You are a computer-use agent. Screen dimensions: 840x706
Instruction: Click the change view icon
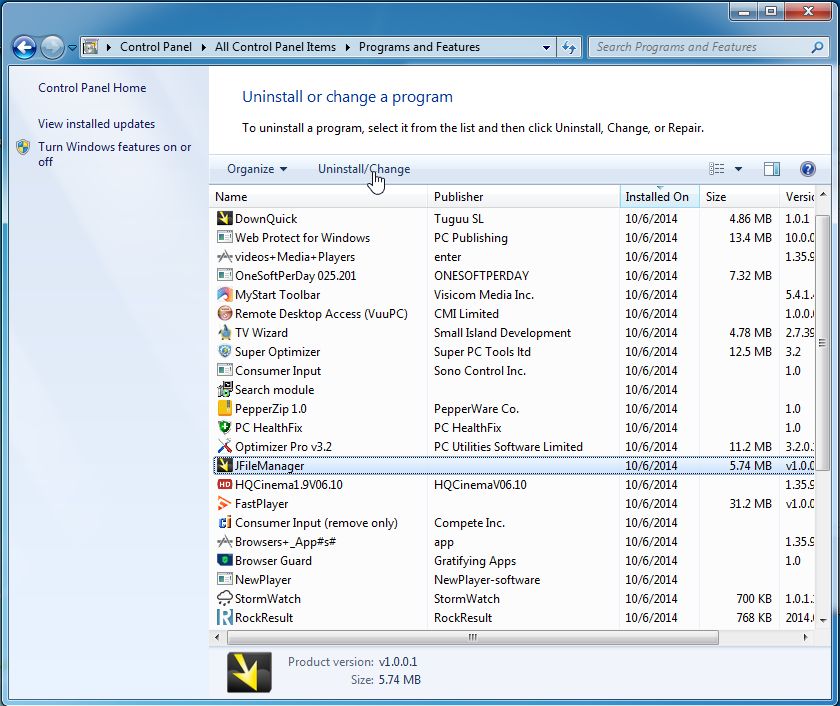(x=716, y=169)
